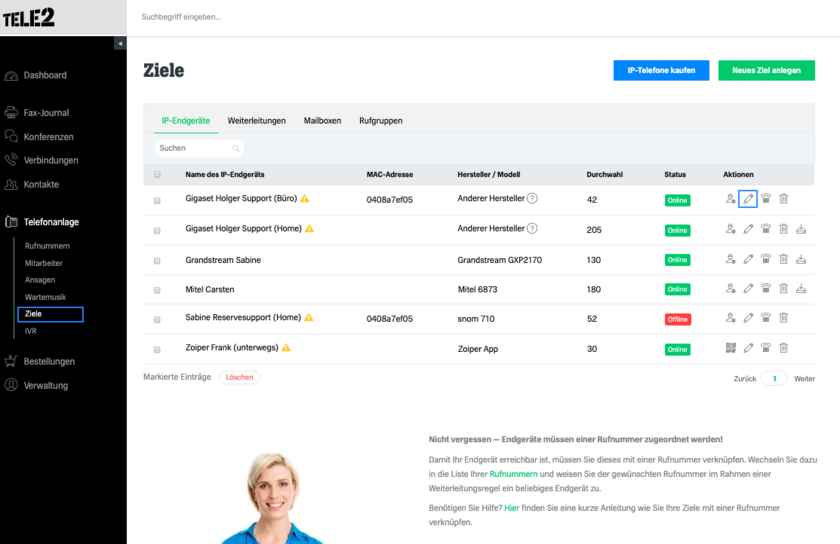
Task: Open Rufnummern under Telefonanlage
Action: coord(47,246)
